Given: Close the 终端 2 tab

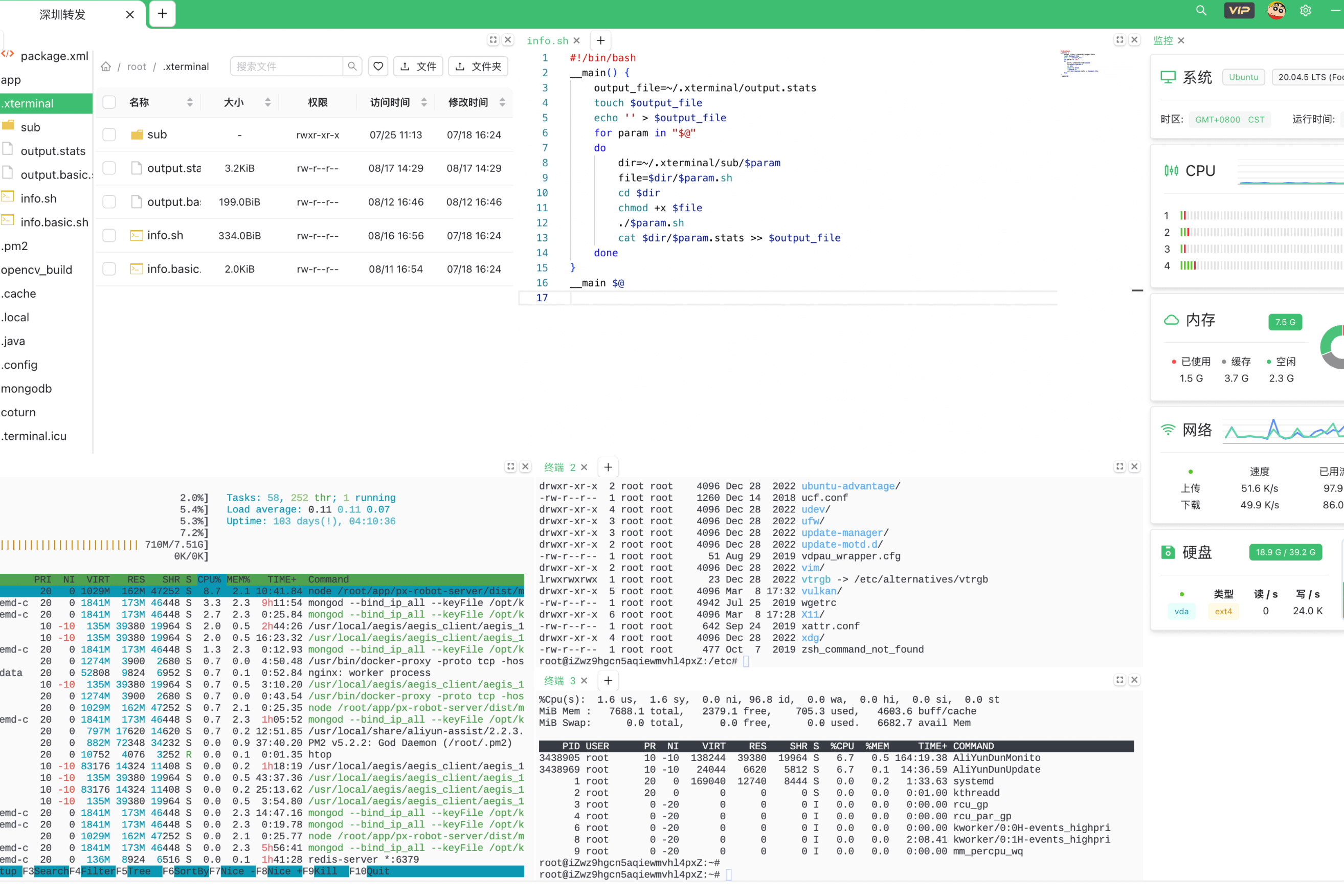Looking at the screenshot, I should tap(584, 467).
